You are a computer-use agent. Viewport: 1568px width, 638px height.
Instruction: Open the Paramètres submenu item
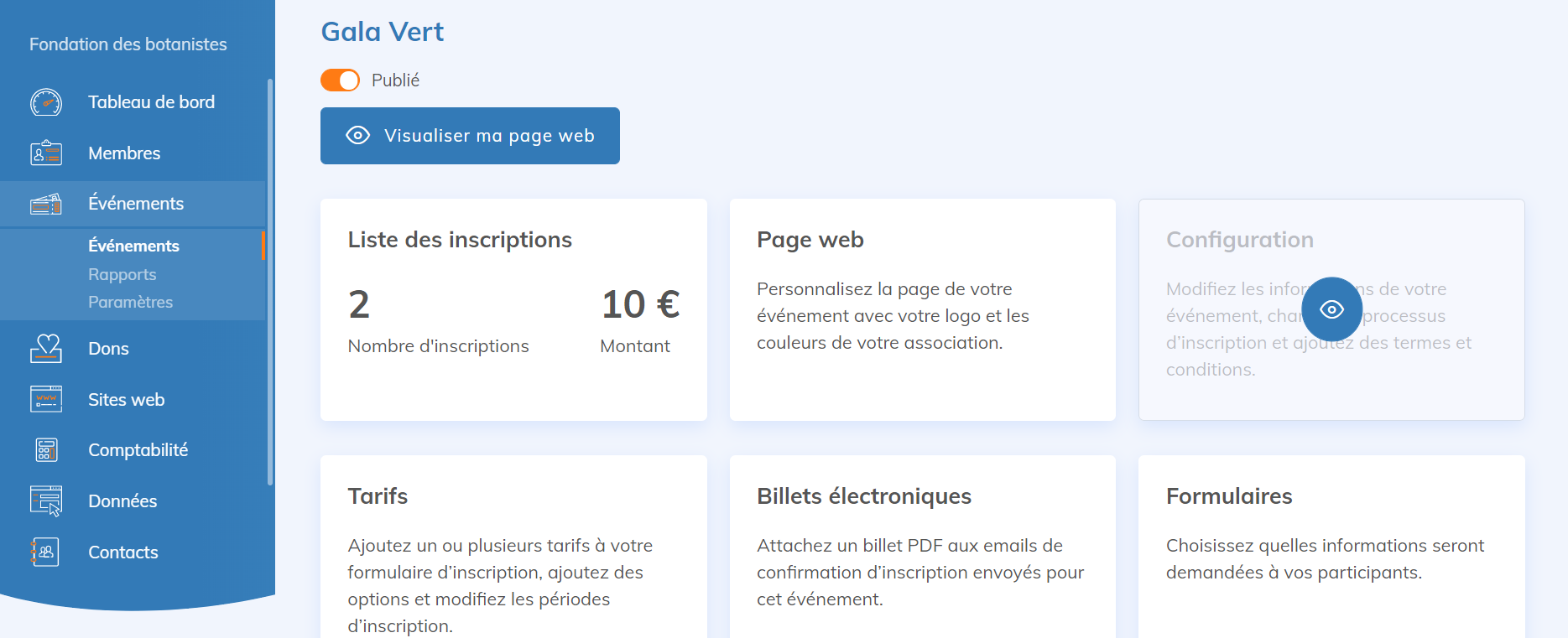coord(130,302)
